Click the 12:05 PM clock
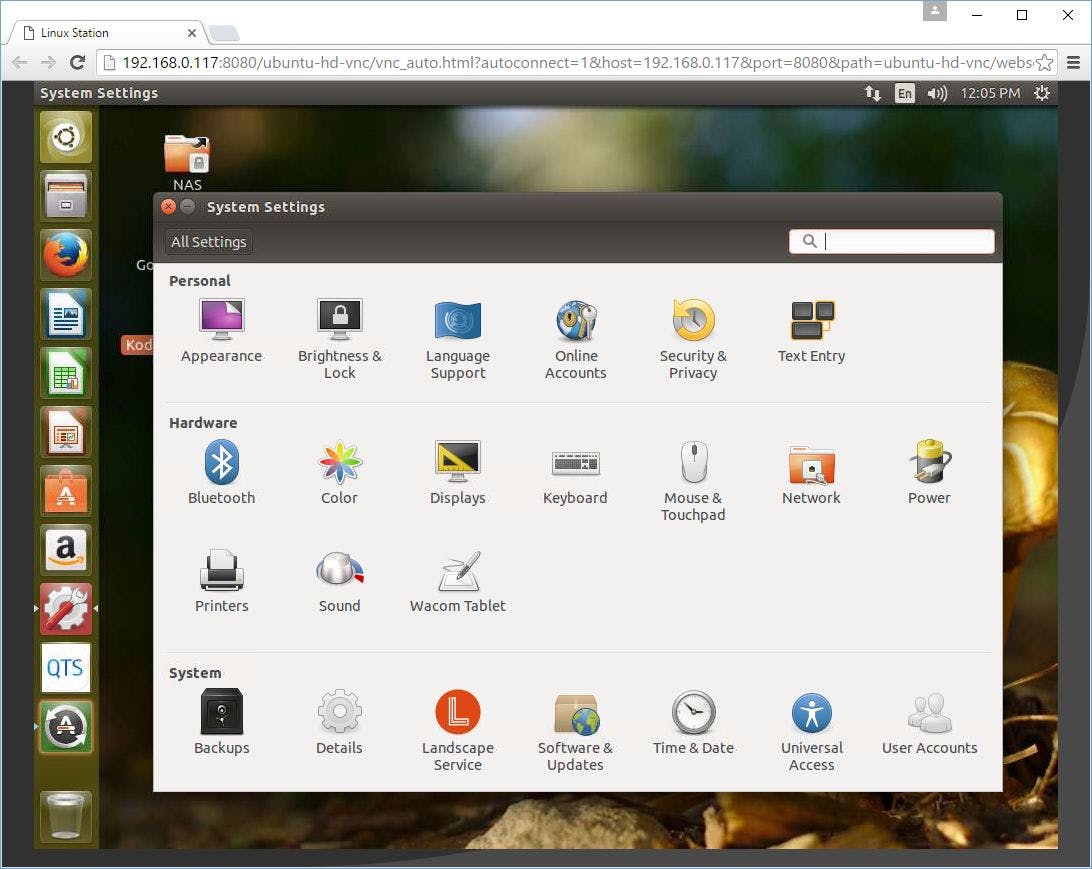 click(990, 93)
